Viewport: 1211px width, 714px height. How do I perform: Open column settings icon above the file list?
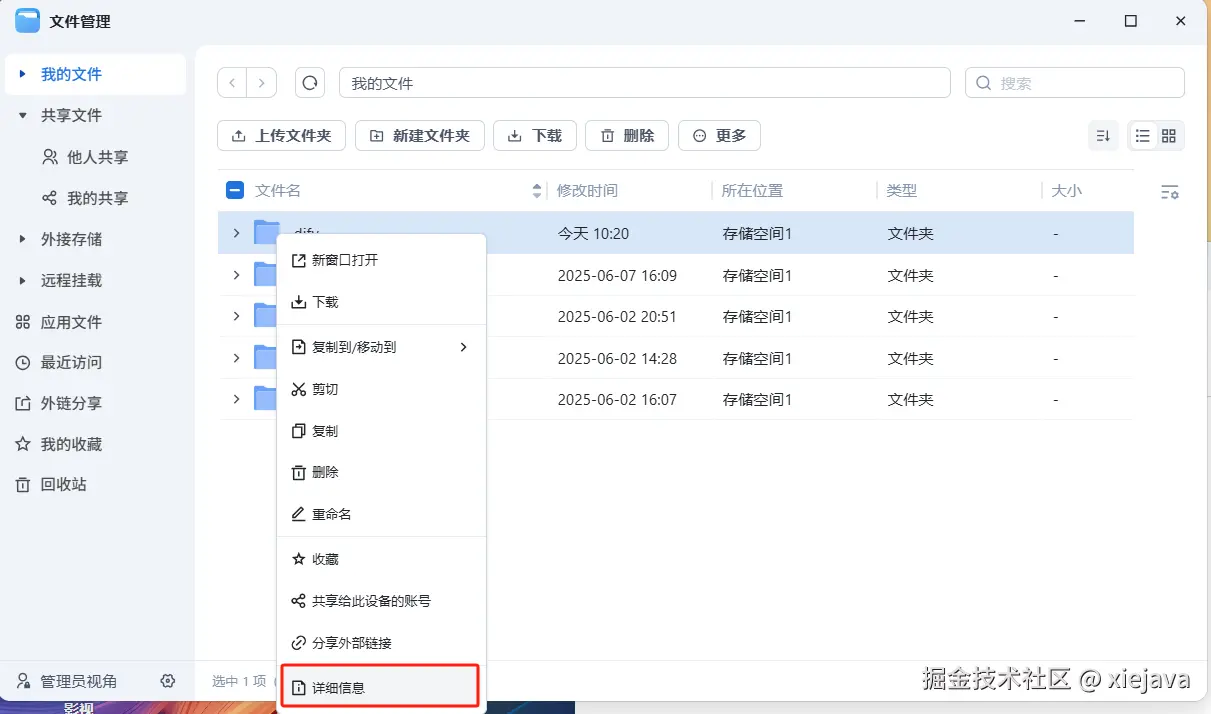1170,191
